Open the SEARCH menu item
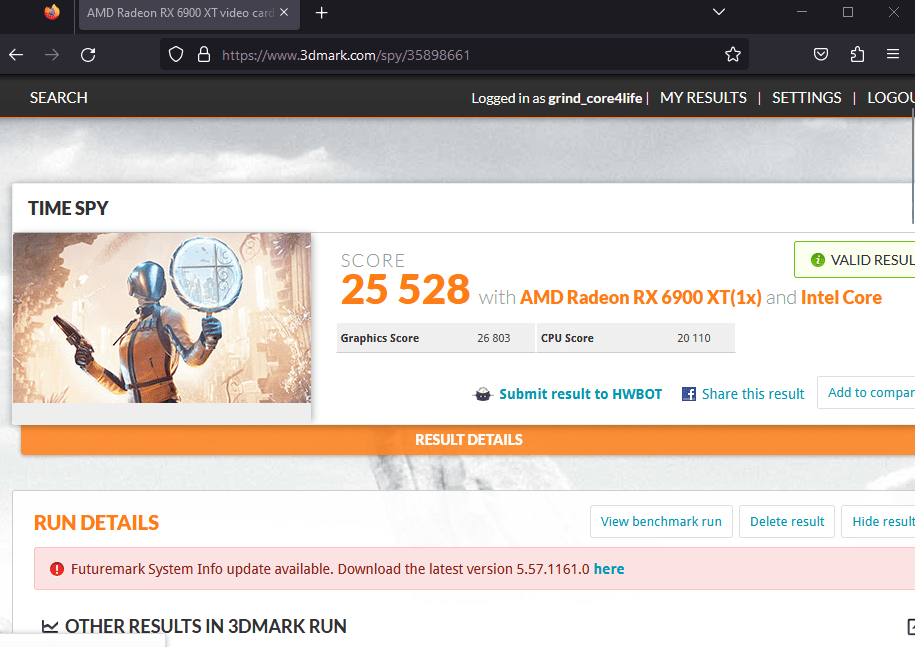The image size is (915, 647). [x=59, y=97]
